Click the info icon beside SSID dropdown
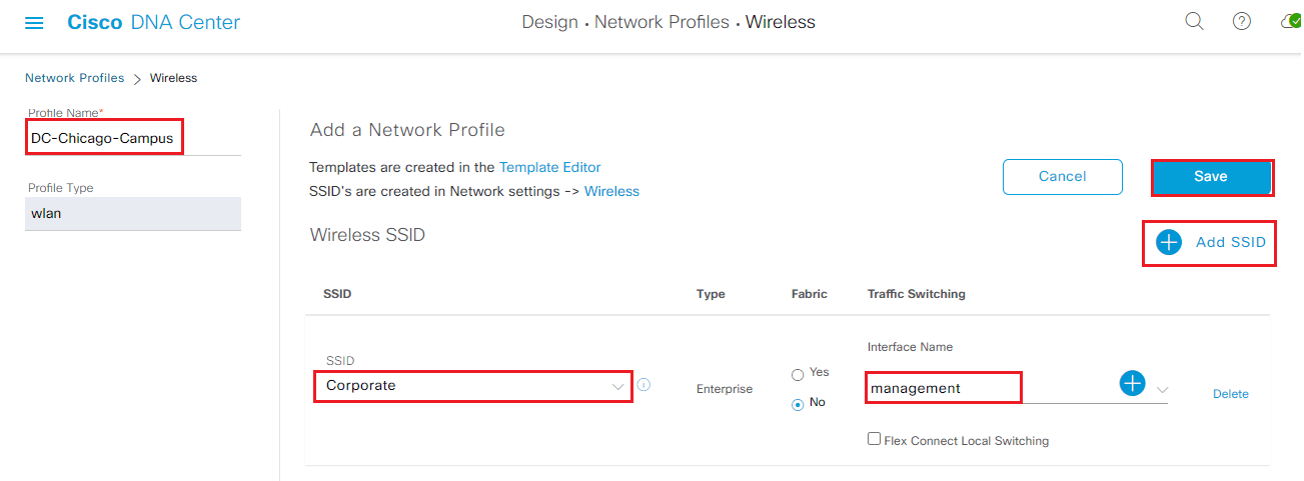1304x481 pixels. coord(644,384)
